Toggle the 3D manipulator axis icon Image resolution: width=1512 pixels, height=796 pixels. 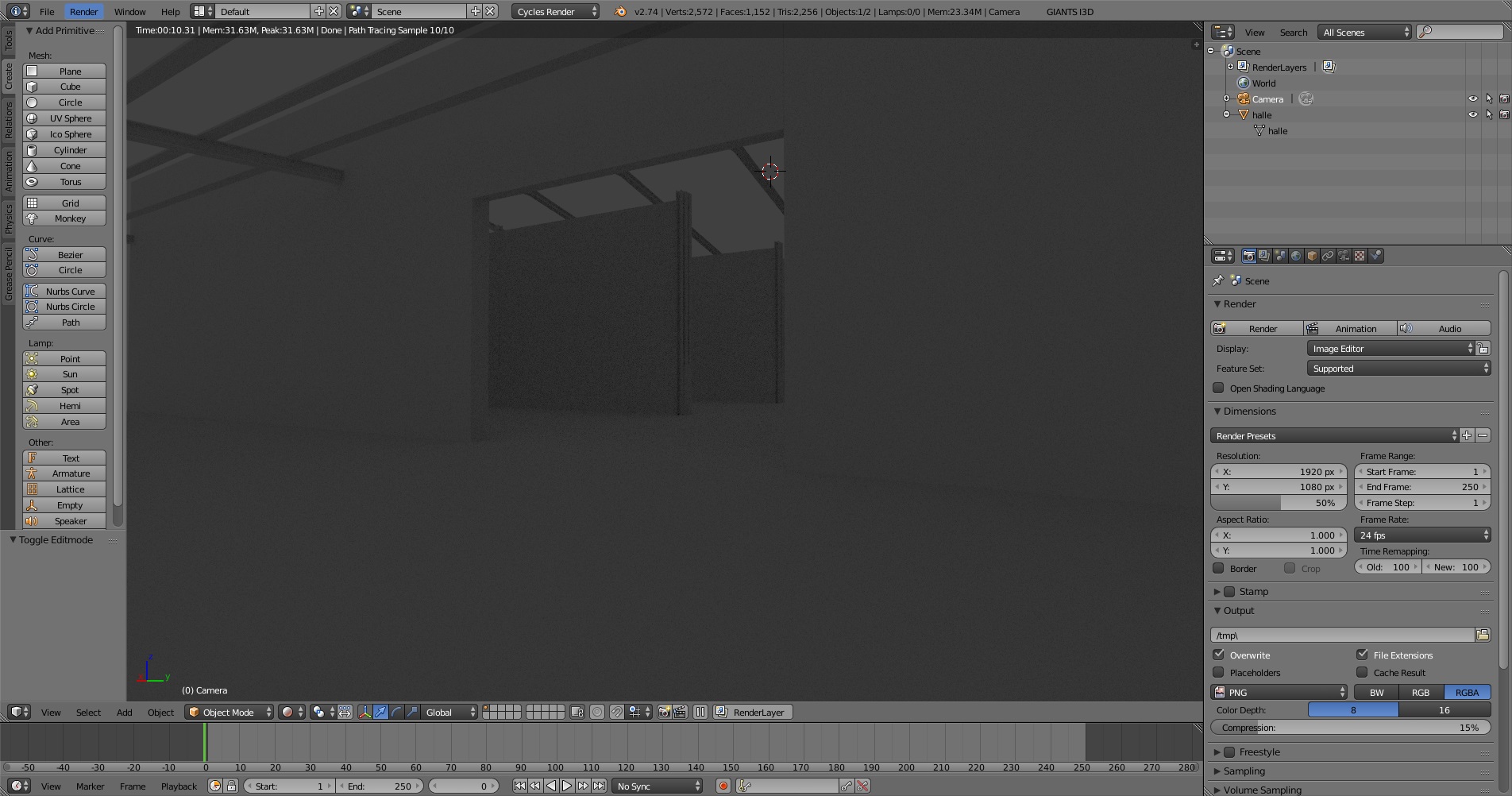click(x=364, y=712)
